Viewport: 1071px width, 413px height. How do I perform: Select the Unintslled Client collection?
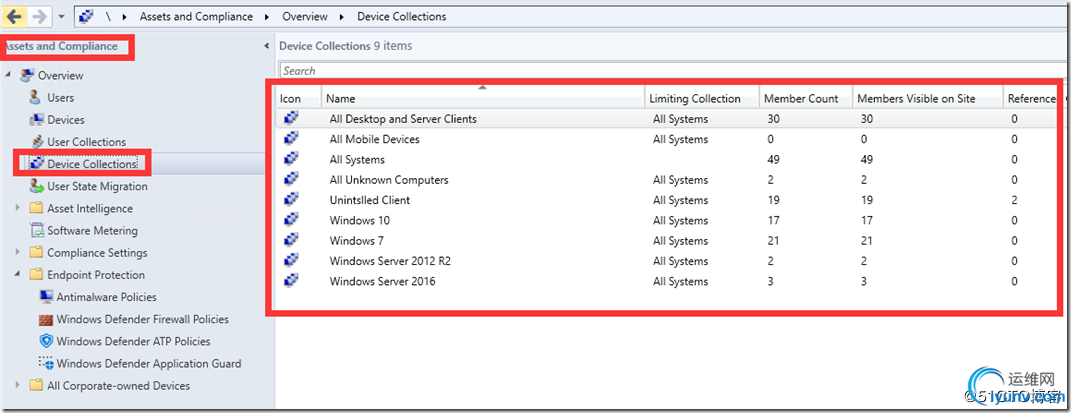pyautogui.click(x=370, y=200)
